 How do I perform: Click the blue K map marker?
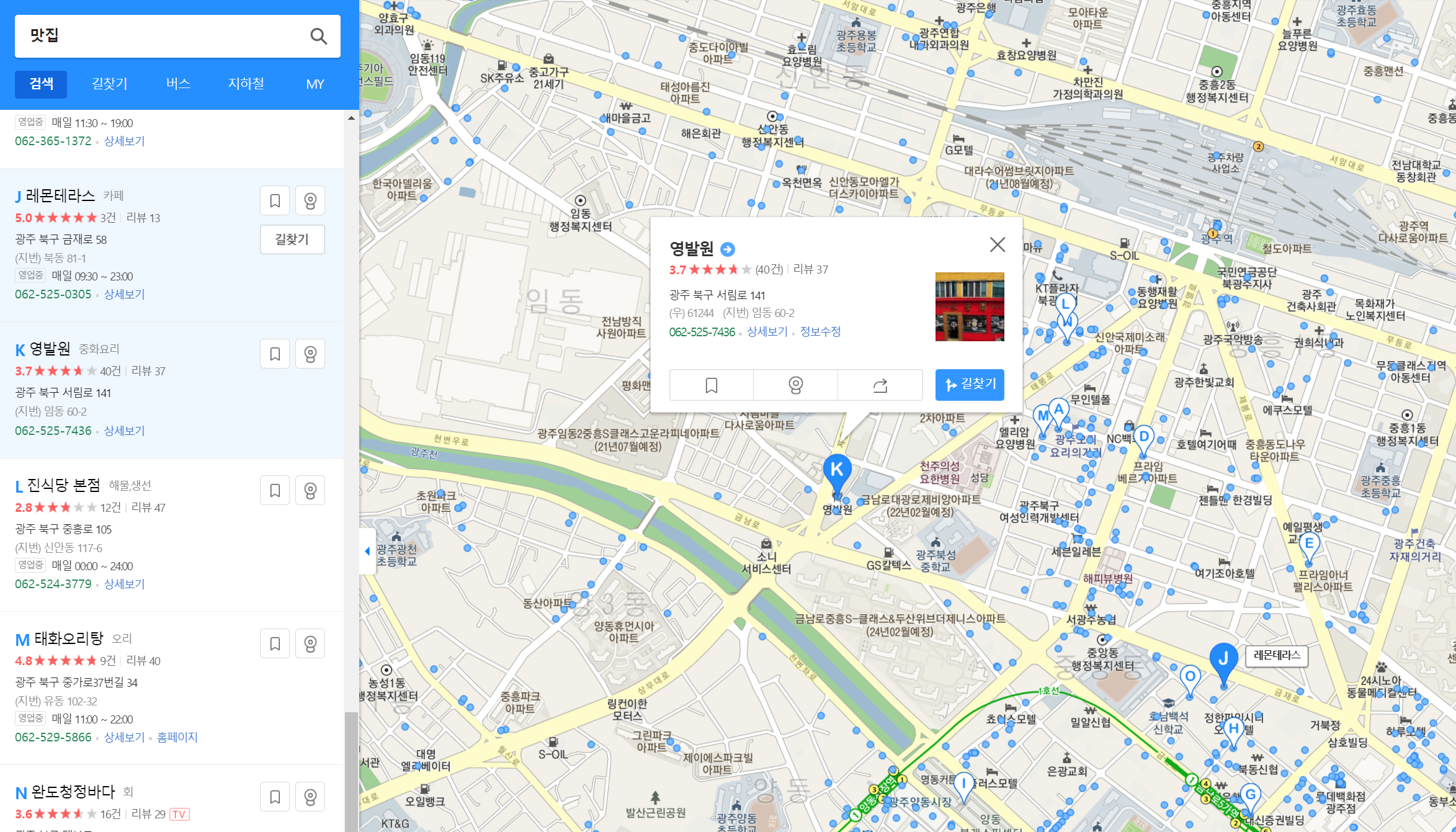837,470
